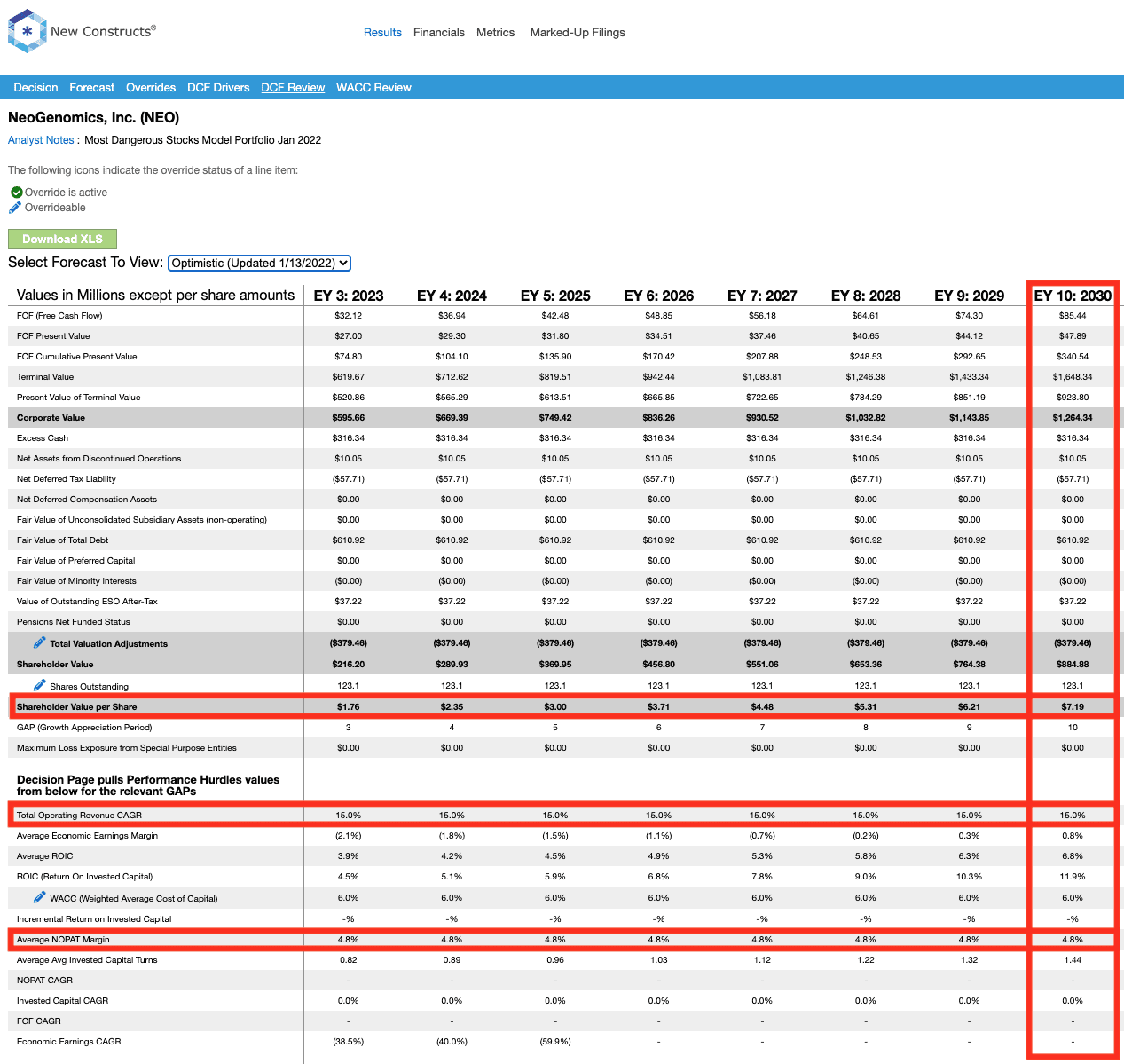Click the (38.5%) Economic Earnings CAGR cell

pos(349,1042)
